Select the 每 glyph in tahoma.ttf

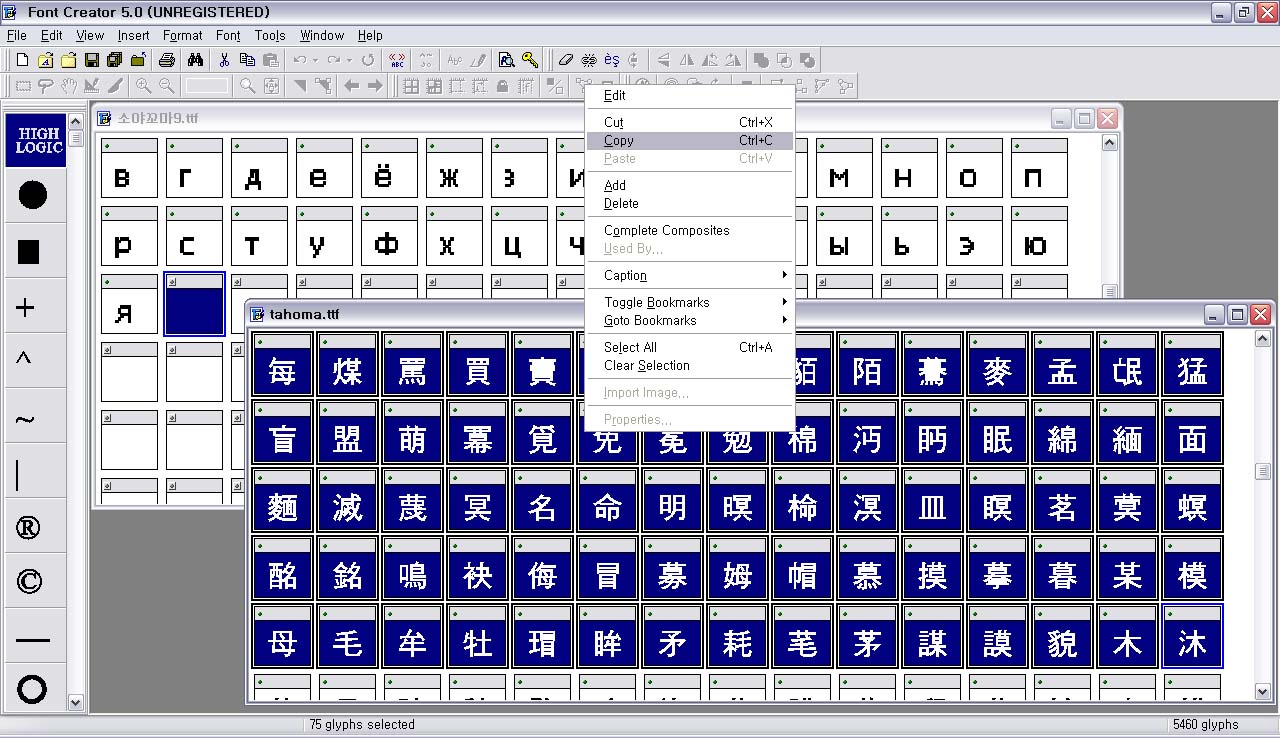[282, 363]
